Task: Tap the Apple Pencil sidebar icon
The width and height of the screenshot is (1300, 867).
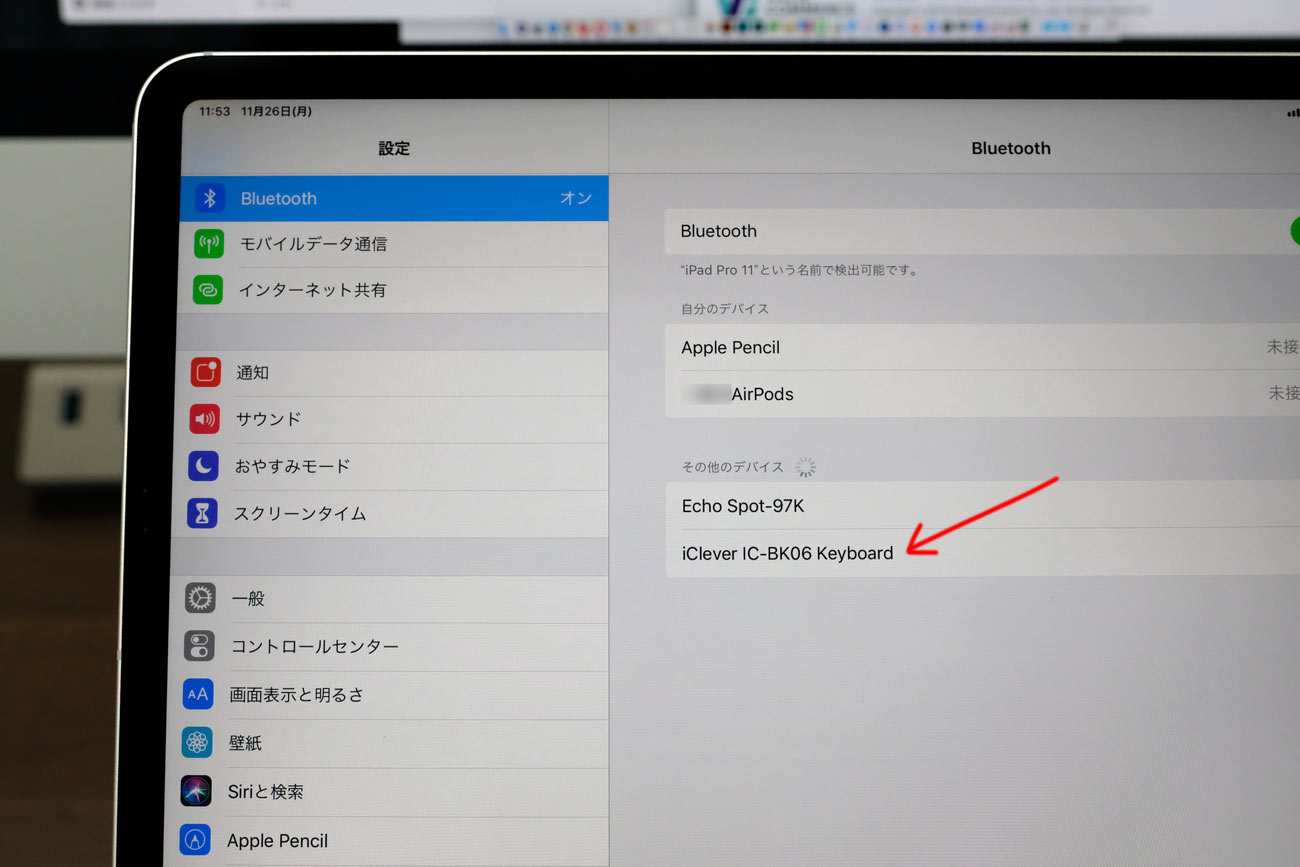Action: coord(195,840)
